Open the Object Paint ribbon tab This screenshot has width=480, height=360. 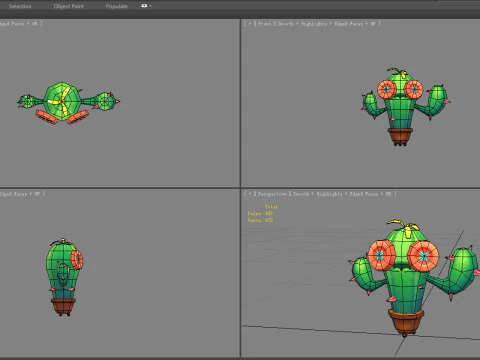tap(69, 6)
